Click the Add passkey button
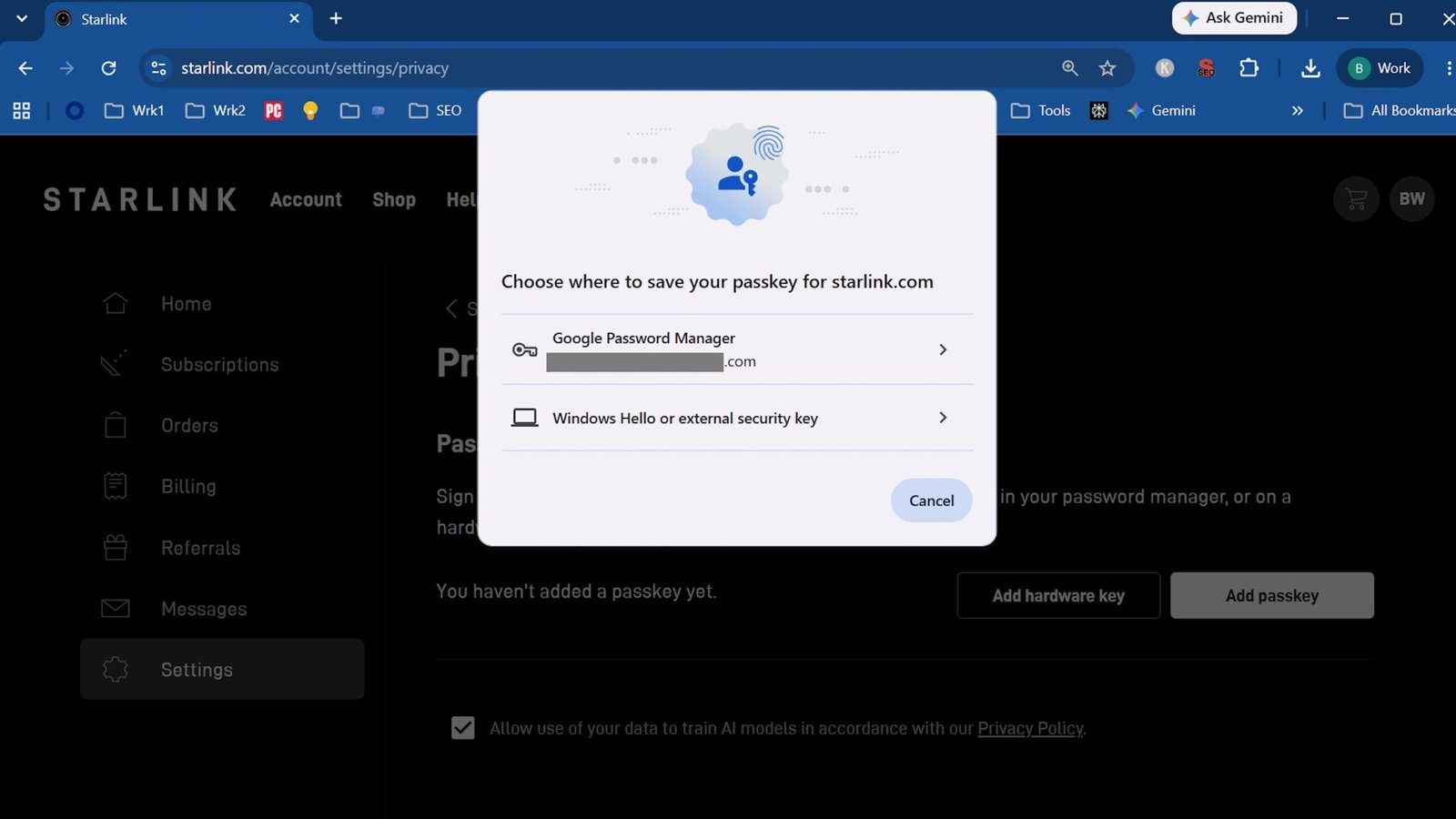The image size is (1456, 819). click(1272, 595)
